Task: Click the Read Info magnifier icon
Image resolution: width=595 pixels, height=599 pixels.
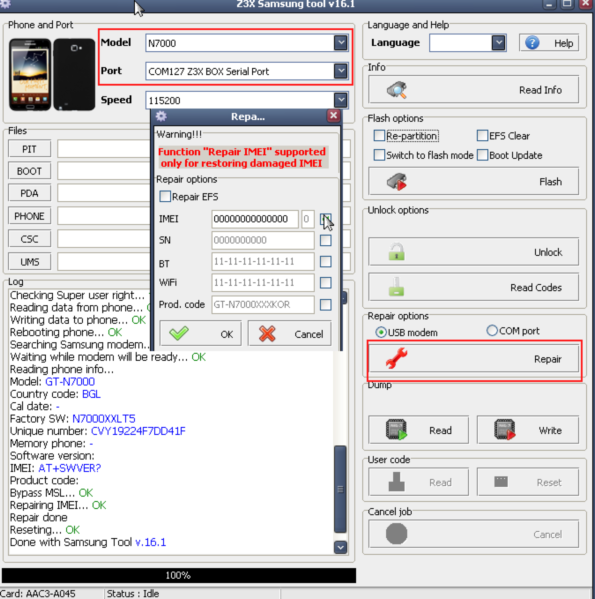Action: (397, 90)
